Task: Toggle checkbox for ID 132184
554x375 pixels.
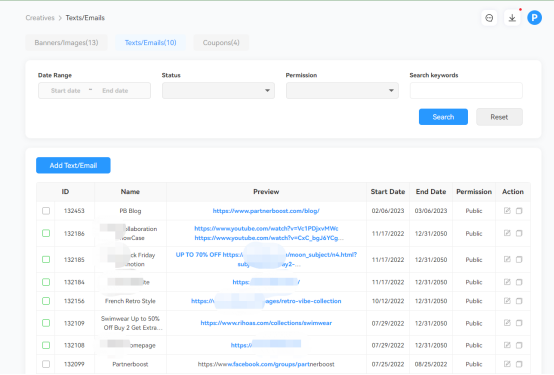Action: coord(46,282)
